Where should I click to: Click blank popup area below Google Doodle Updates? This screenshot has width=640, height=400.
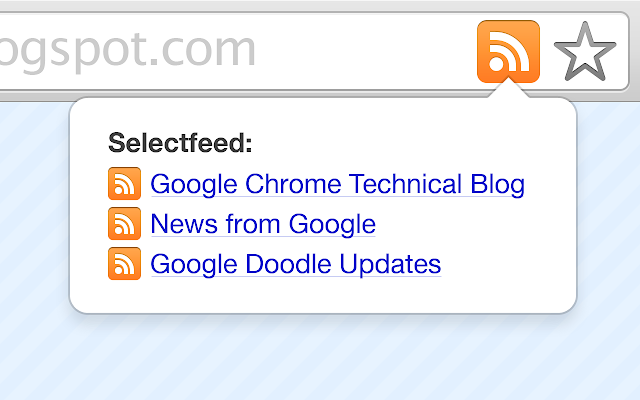(x=320, y=295)
